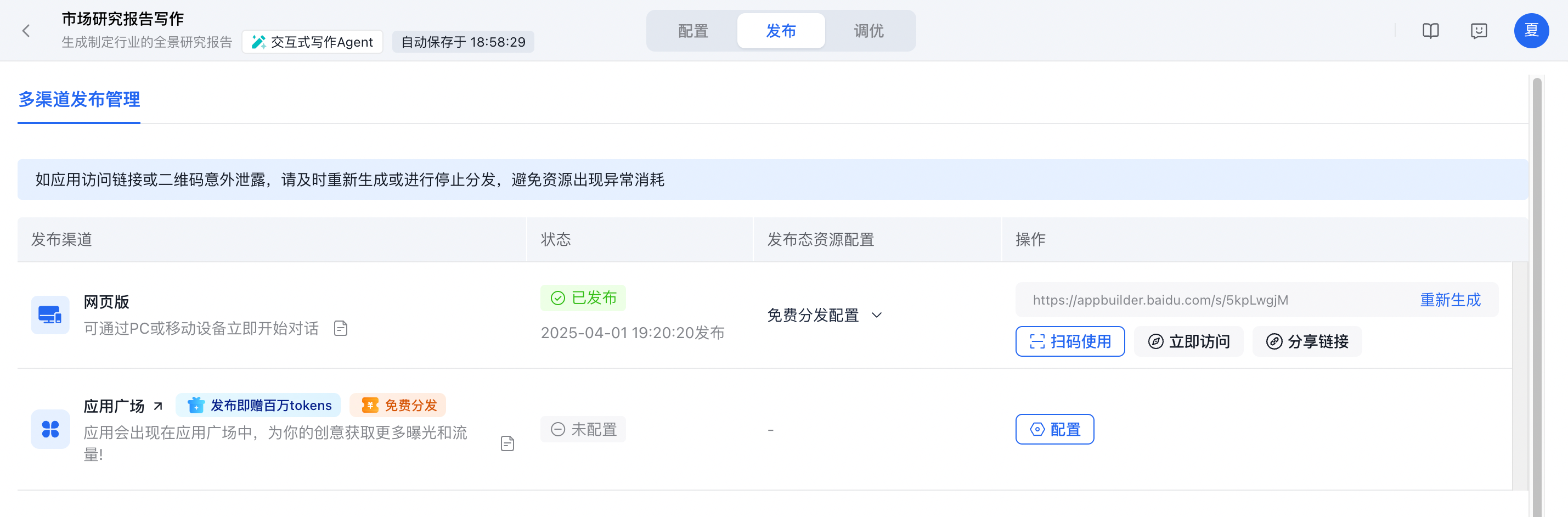Viewport: 1568px width, 517px height.
Task: Click the 网页版 channel monitor icon
Action: click(x=50, y=315)
